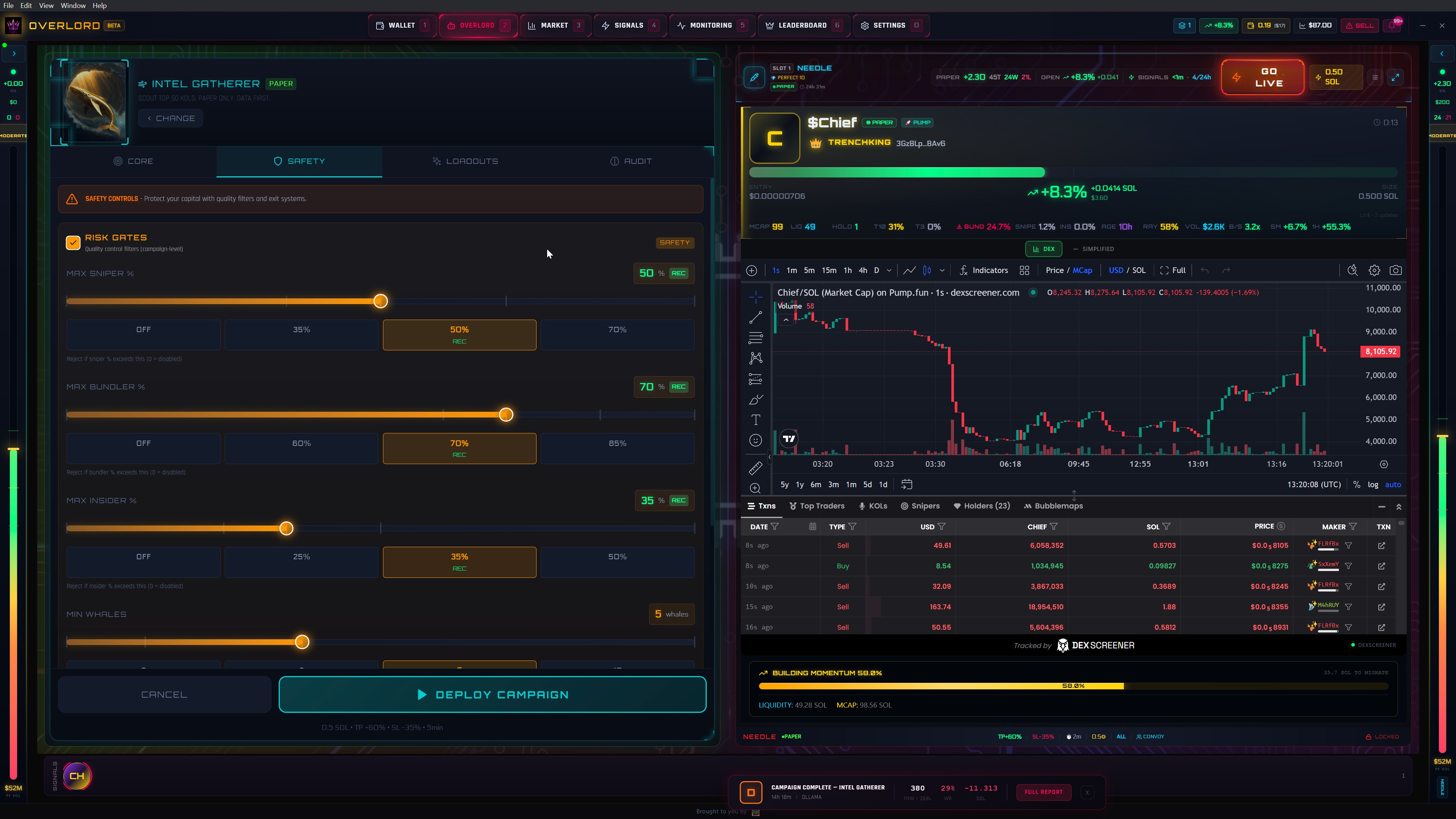Viewport: 1456px width, 819px height.
Task: Switch to the LOADOUTS tab
Action: click(465, 161)
